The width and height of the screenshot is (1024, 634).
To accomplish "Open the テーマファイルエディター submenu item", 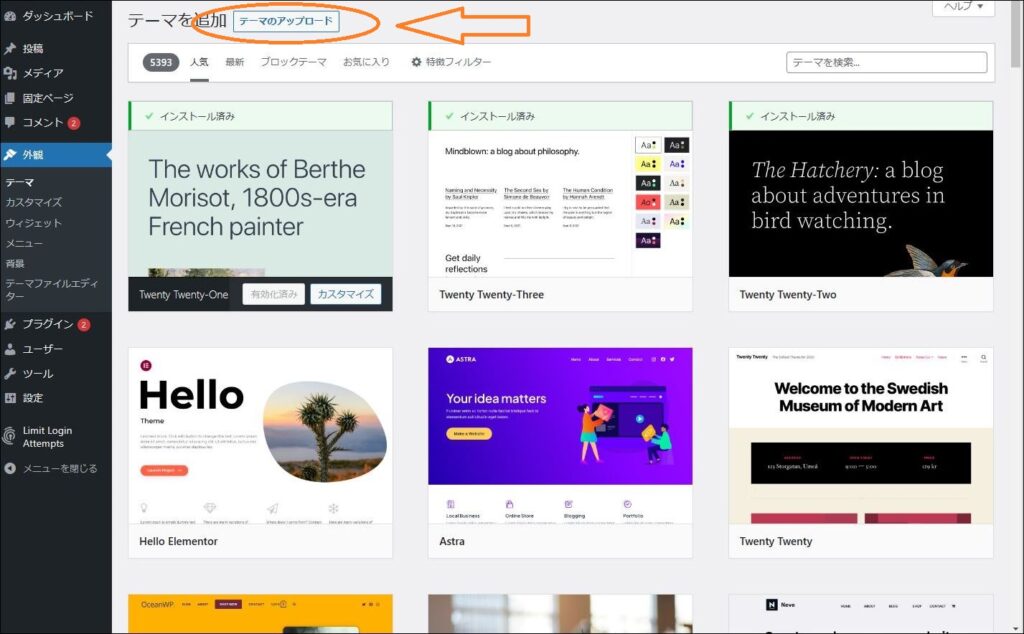I will tap(52, 289).
